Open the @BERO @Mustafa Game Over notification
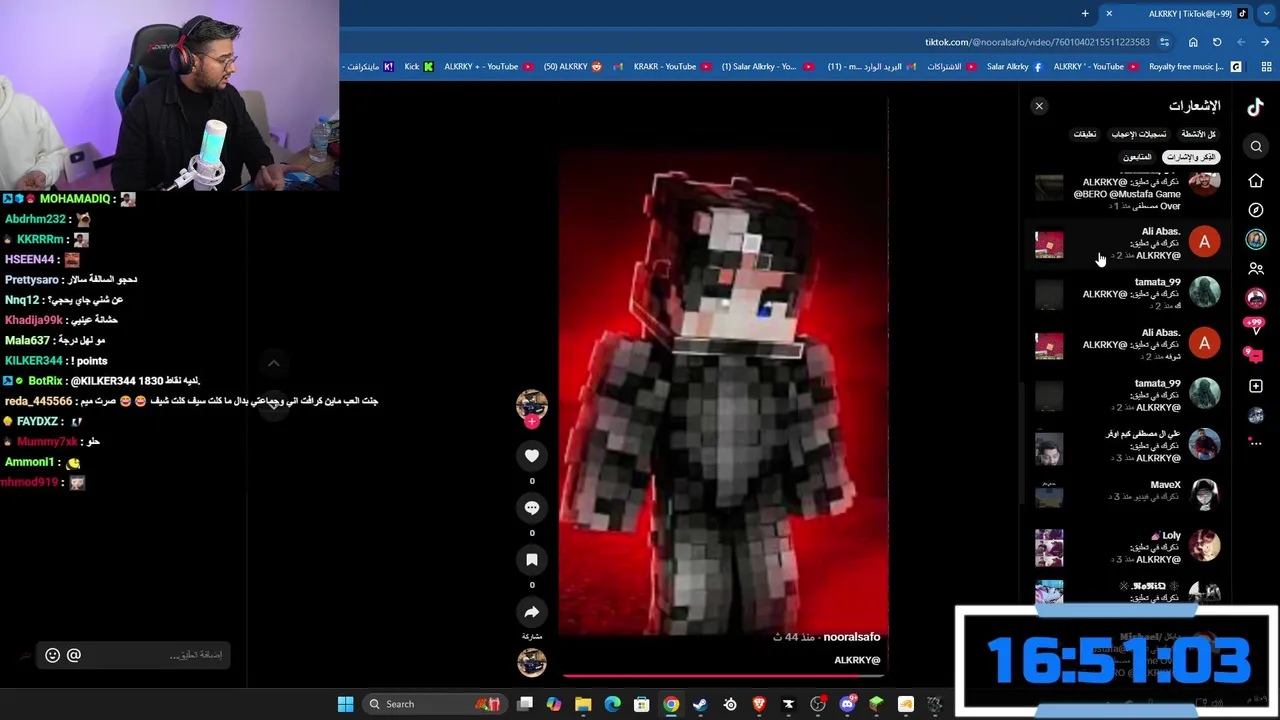Screen dimensions: 1280x720 (1128, 192)
